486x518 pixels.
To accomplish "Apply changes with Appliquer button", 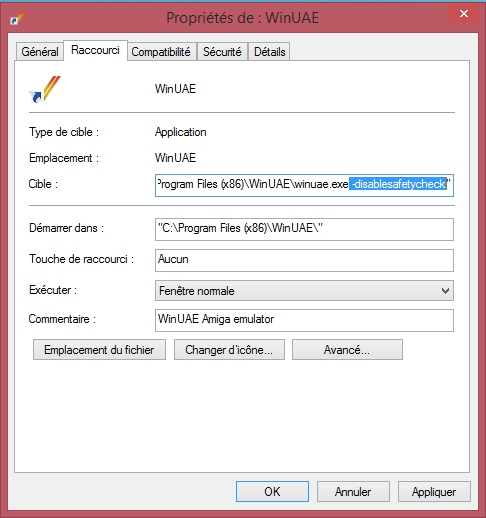I will pyautogui.click(x=434, y=491).
